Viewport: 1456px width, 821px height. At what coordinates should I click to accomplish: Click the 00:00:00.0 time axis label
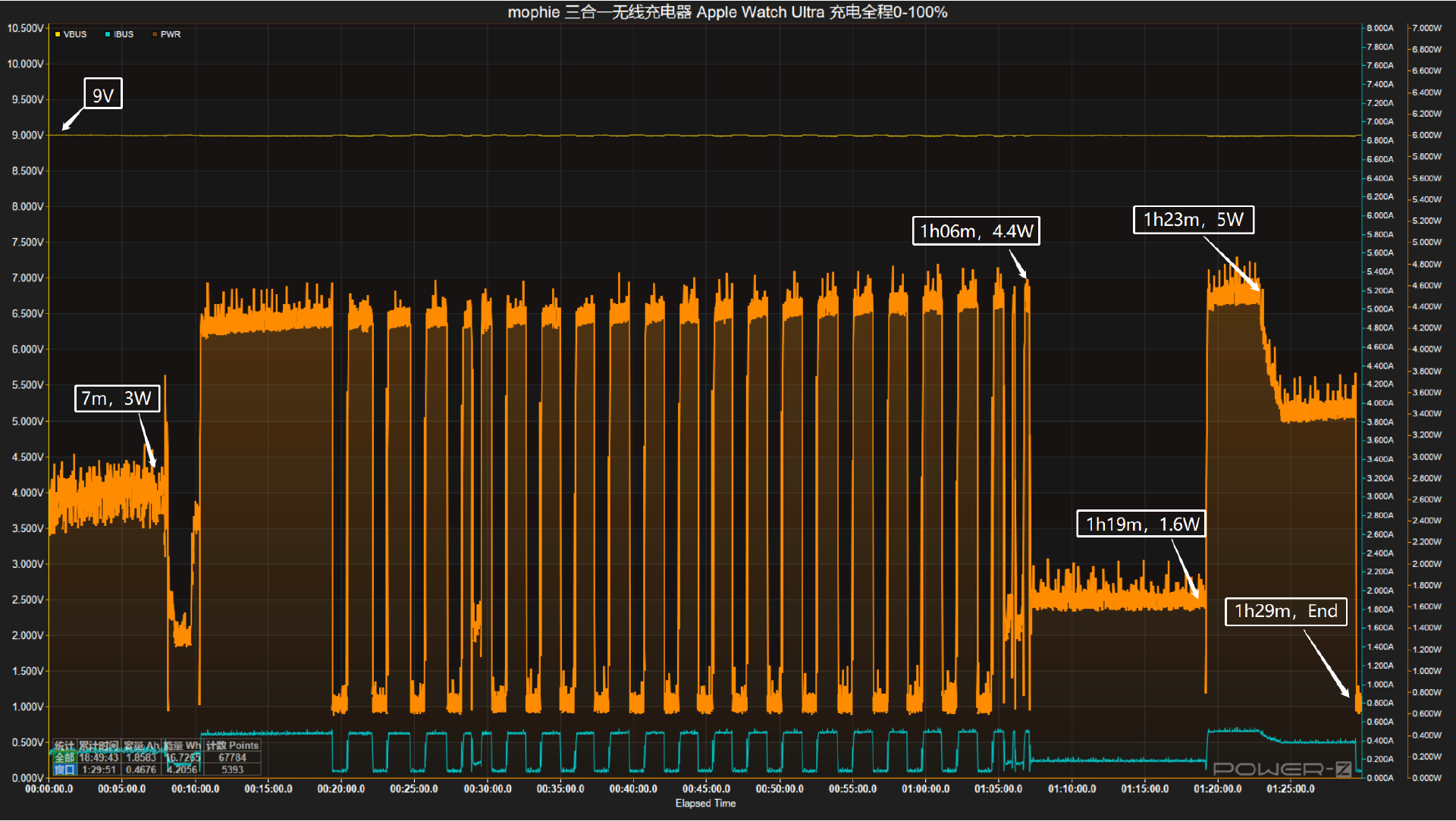click(x=49, y=788)
